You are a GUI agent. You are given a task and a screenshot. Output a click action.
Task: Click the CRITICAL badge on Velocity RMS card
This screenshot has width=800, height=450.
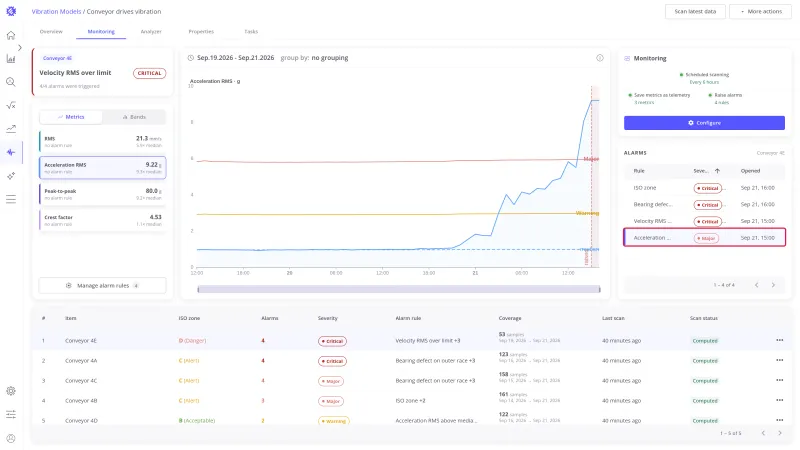coord(149,73)
